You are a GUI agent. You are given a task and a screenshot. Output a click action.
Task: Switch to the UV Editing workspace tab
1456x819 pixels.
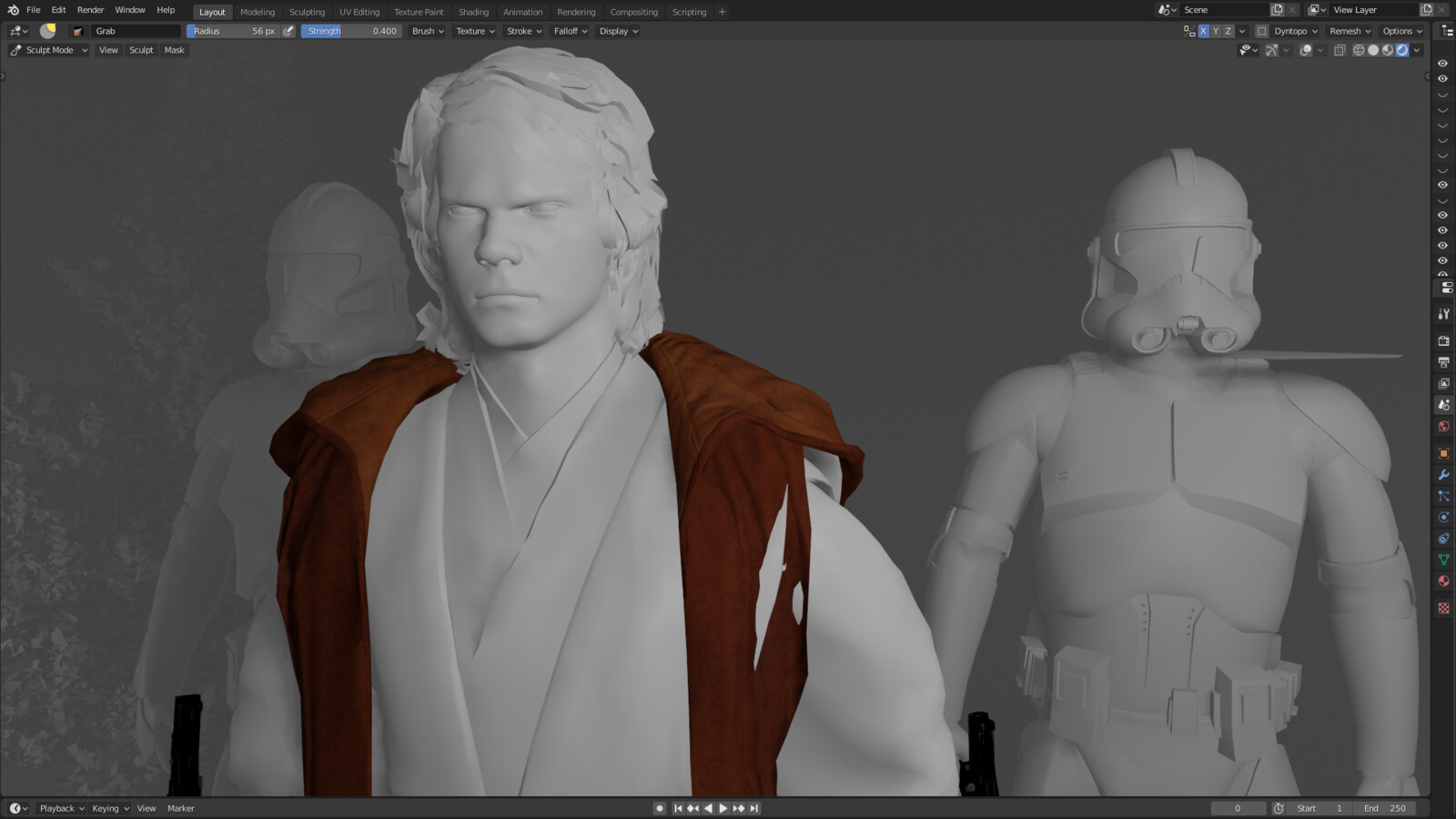[x=359, y=12]
